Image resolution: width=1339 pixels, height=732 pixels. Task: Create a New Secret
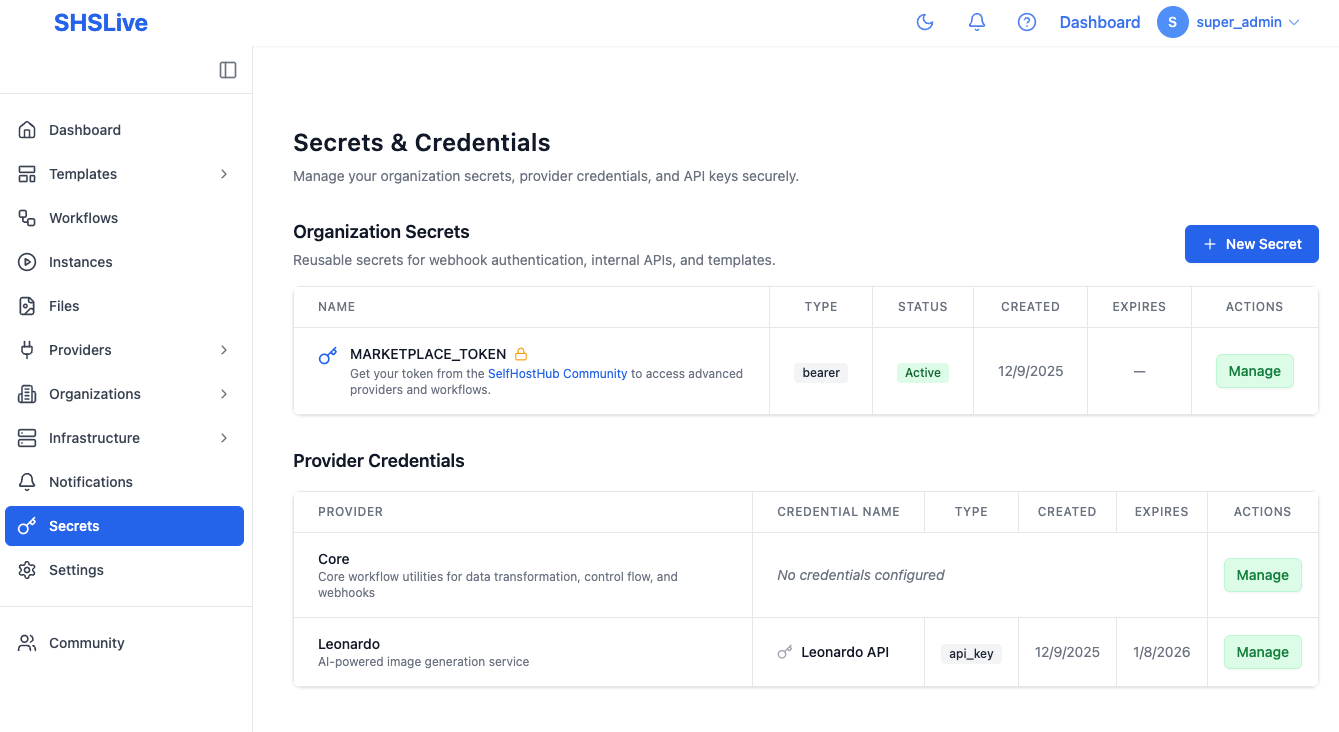[x=1251, y=243]
